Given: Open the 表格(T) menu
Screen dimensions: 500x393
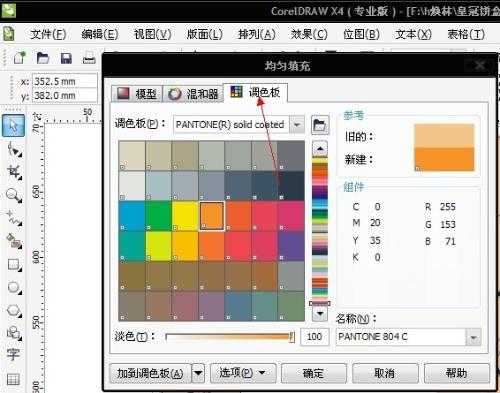Looking at the screenshot, I should point(466,34).
